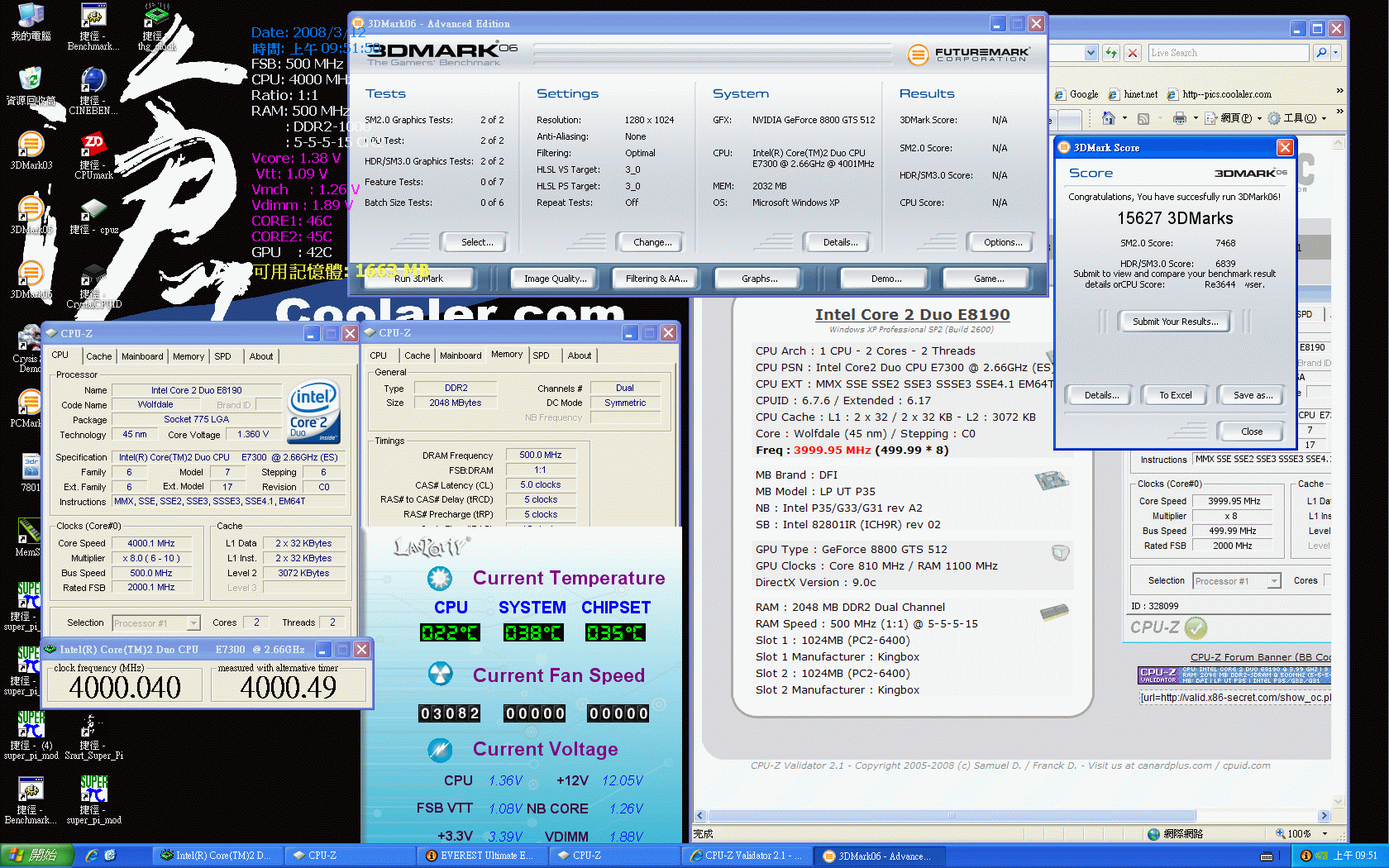The image size is (1389, 868).
Task: Click the Refresh icon in Internet Explorer
Action: 1111,53
